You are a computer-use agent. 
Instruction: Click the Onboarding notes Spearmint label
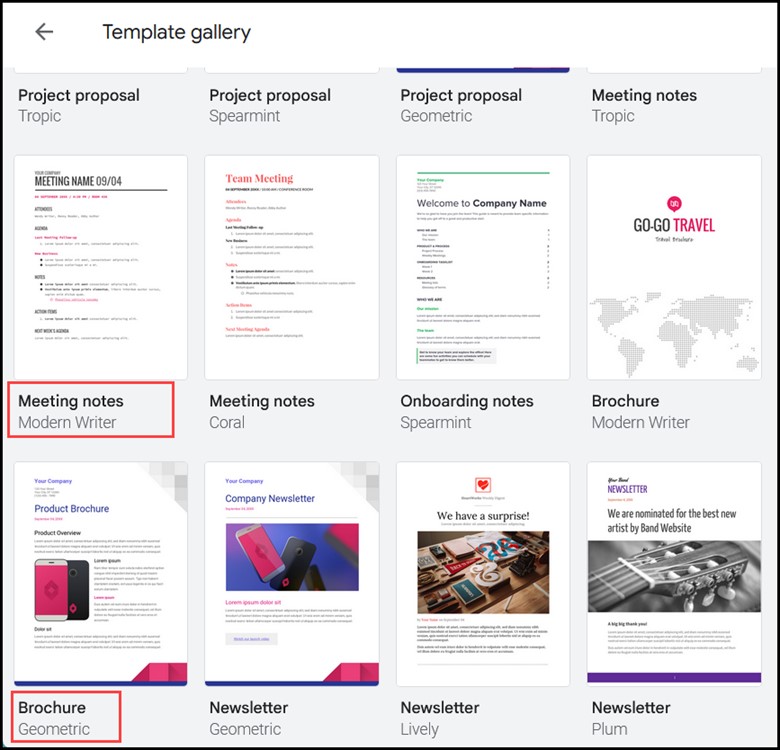pyautogui.click(x=467, y=411)
